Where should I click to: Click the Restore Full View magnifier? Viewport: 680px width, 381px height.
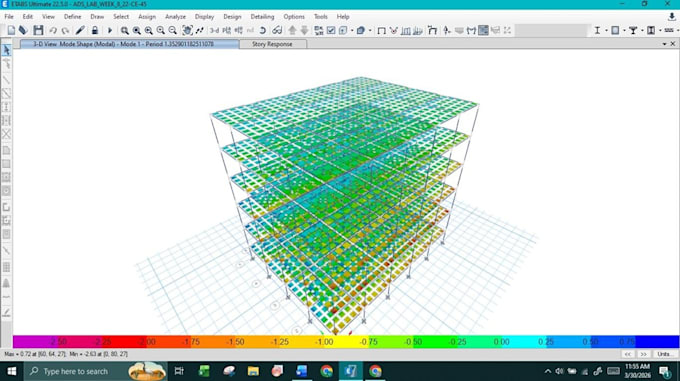137,30
